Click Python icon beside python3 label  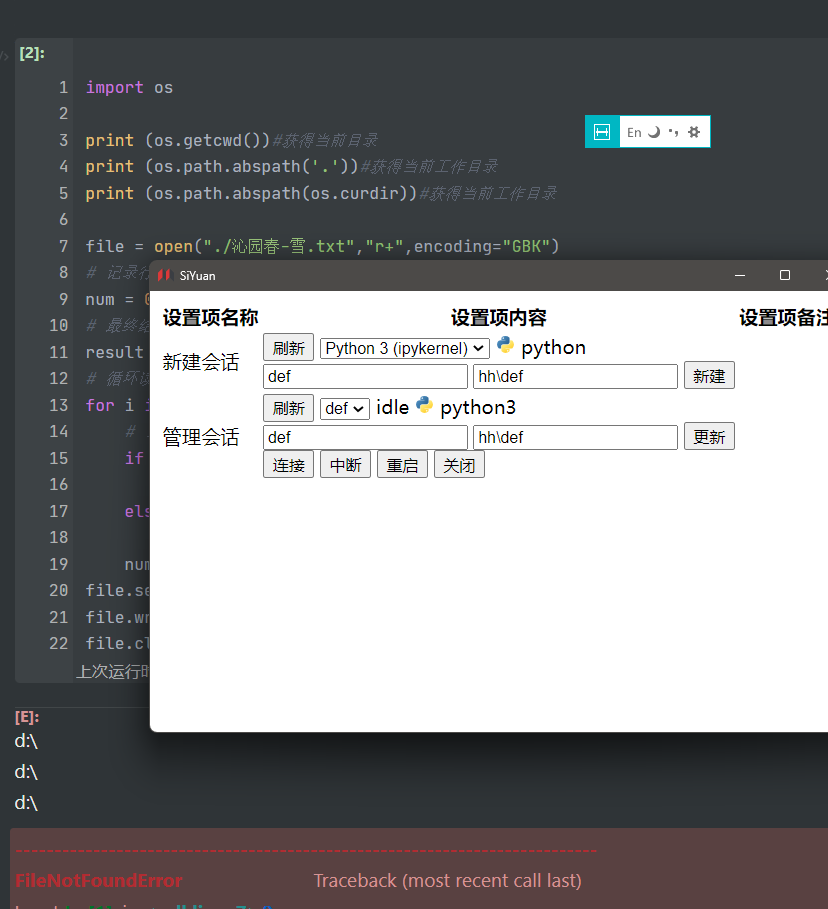point(425,406)
